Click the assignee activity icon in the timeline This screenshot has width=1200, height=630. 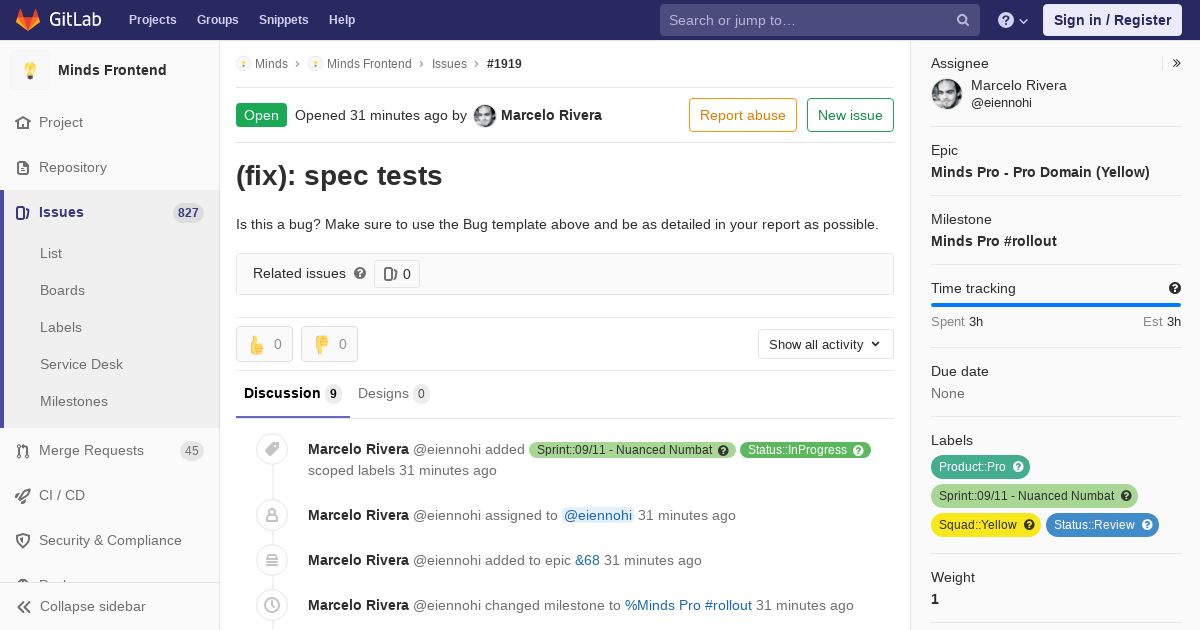click(x=272, y=515)
